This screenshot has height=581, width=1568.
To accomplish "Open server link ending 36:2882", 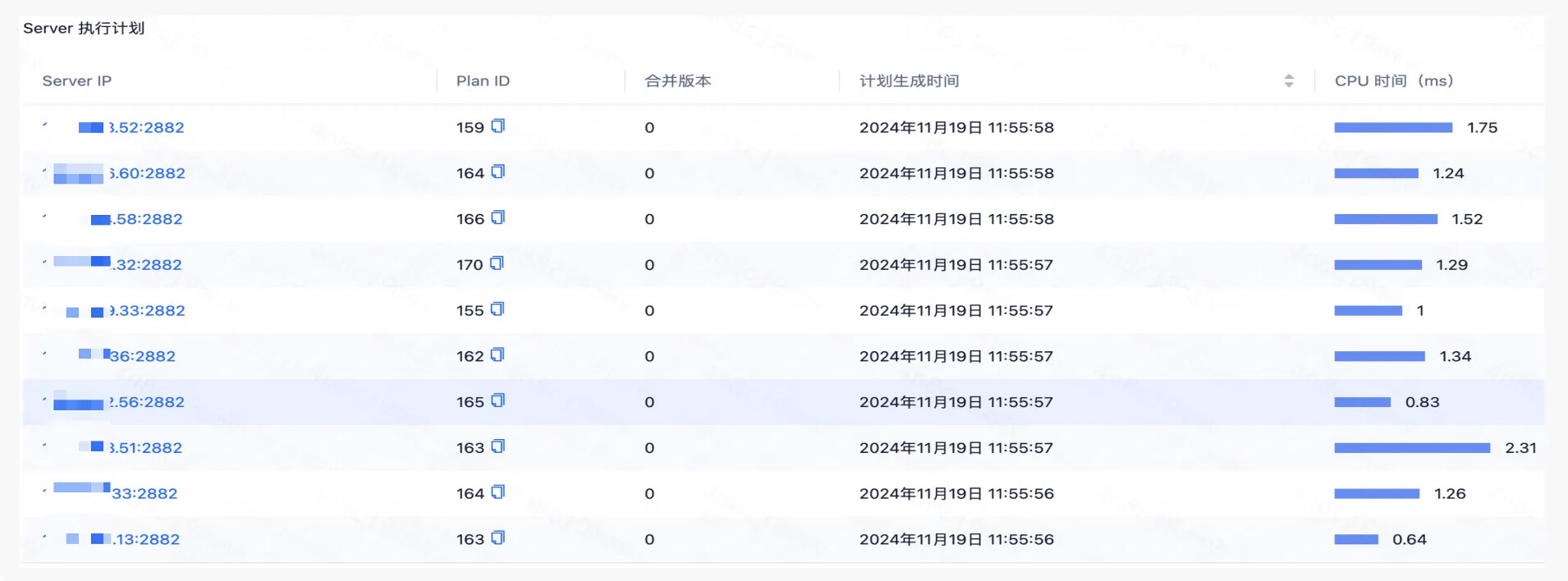I will pos(143,356).
